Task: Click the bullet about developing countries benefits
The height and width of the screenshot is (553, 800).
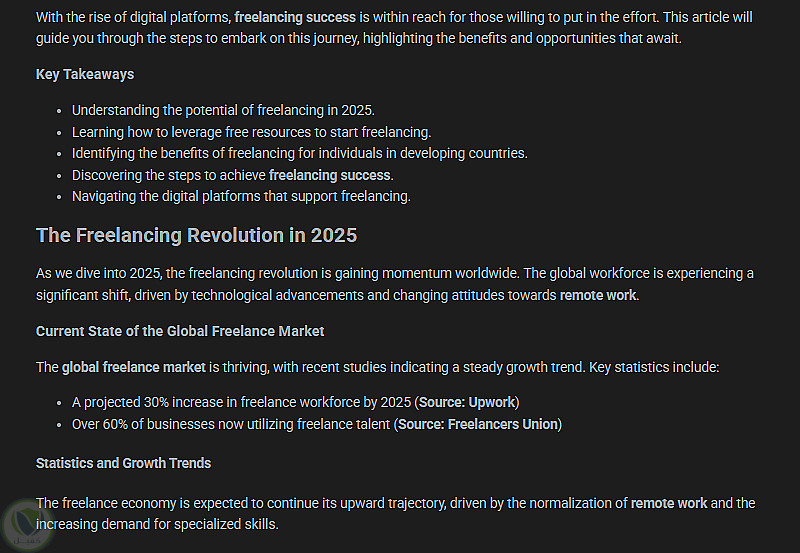Action: tap(299, 153)
